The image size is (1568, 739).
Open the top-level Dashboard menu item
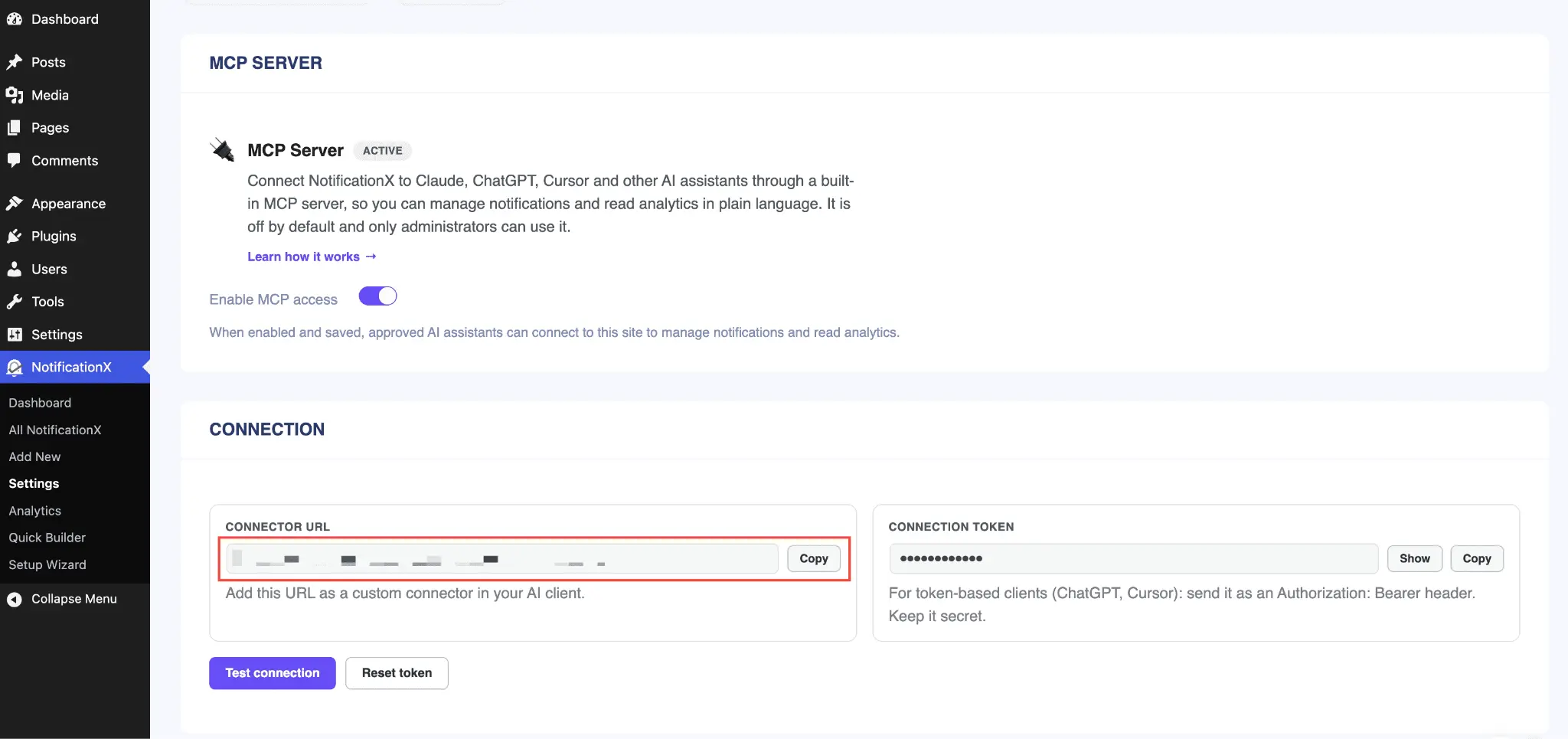pos(75,19)
